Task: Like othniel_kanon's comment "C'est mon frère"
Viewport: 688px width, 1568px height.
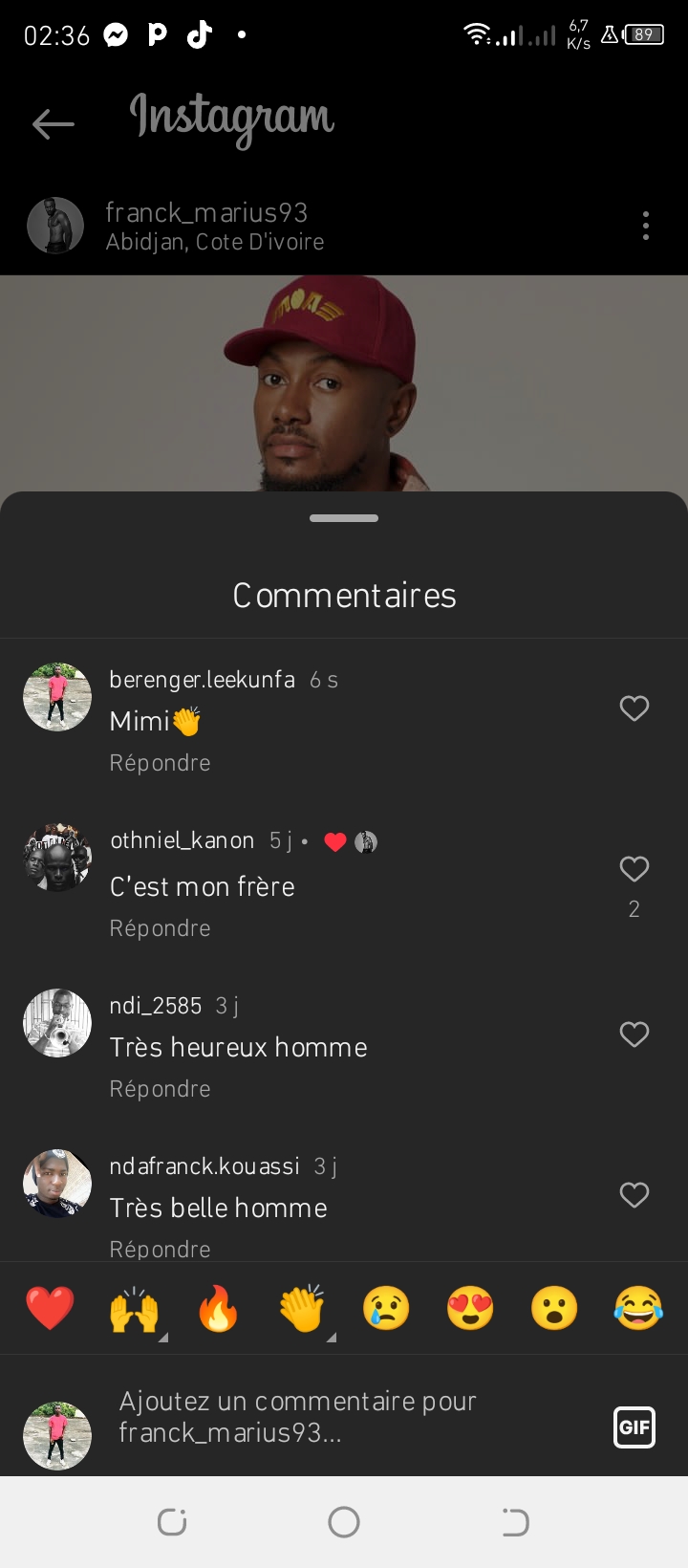Action: coord(634,869)
